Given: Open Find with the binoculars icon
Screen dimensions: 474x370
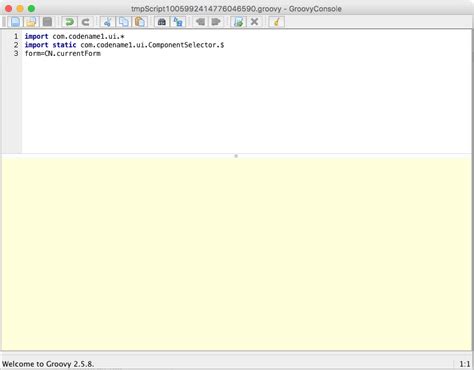Looking at the screenshot, I should click(162, 22).
